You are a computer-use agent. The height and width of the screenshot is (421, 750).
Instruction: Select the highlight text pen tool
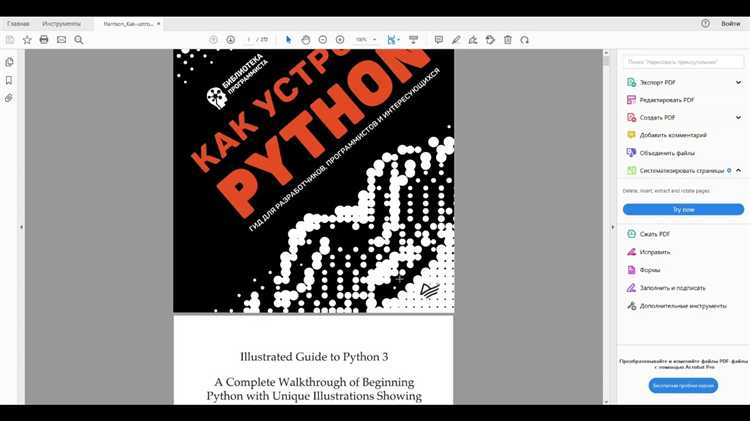coord(456,40)
